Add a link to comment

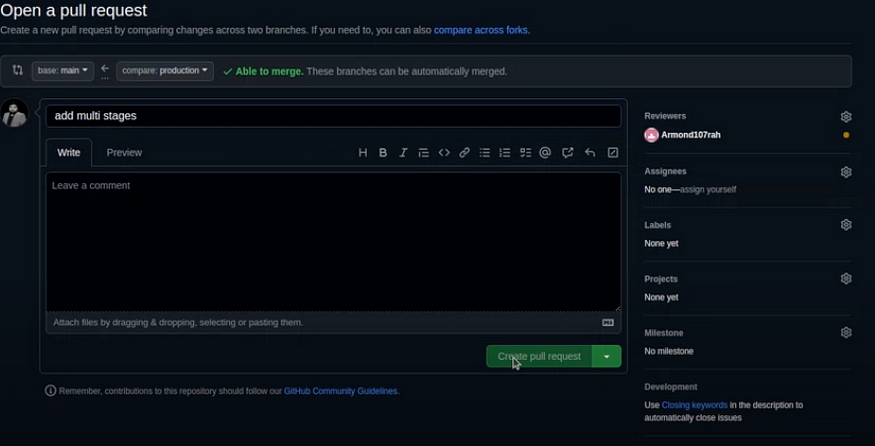[464, 152]
